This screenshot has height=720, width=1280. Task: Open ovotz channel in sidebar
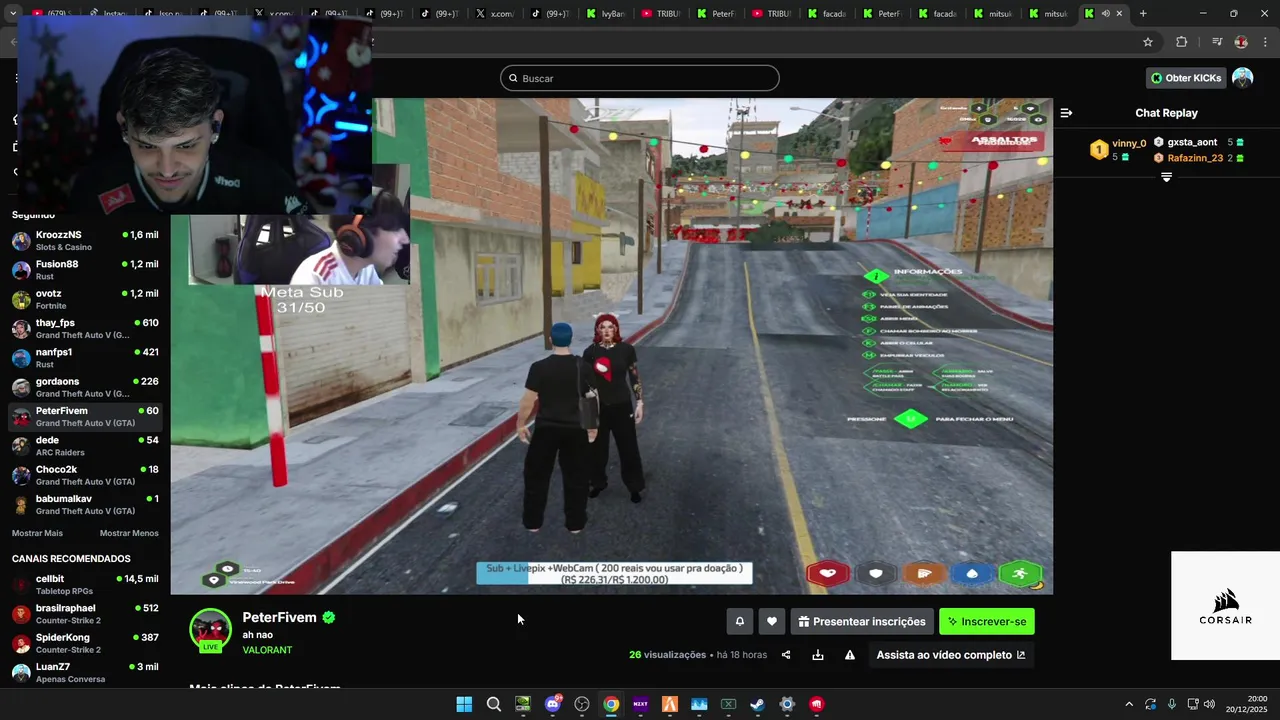pos(85,299)
